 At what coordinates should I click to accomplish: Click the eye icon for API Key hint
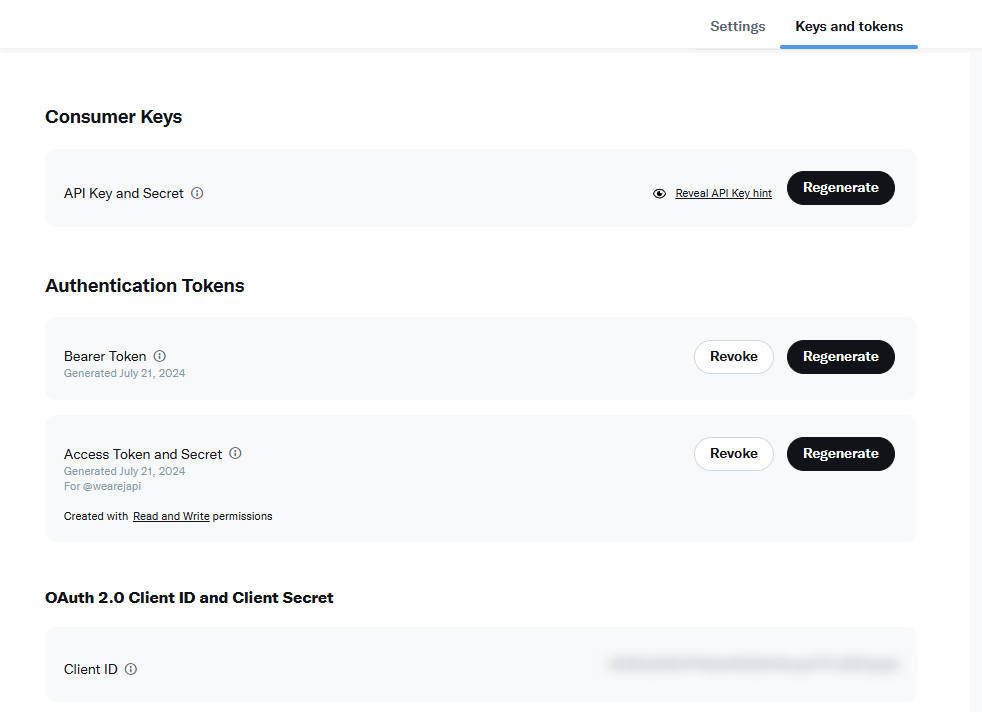coord(659,194)
